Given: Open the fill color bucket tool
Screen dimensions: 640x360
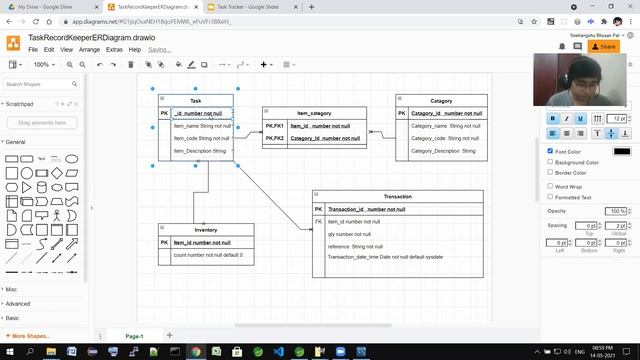Looking at the screenshot, I should click(178, 64).
